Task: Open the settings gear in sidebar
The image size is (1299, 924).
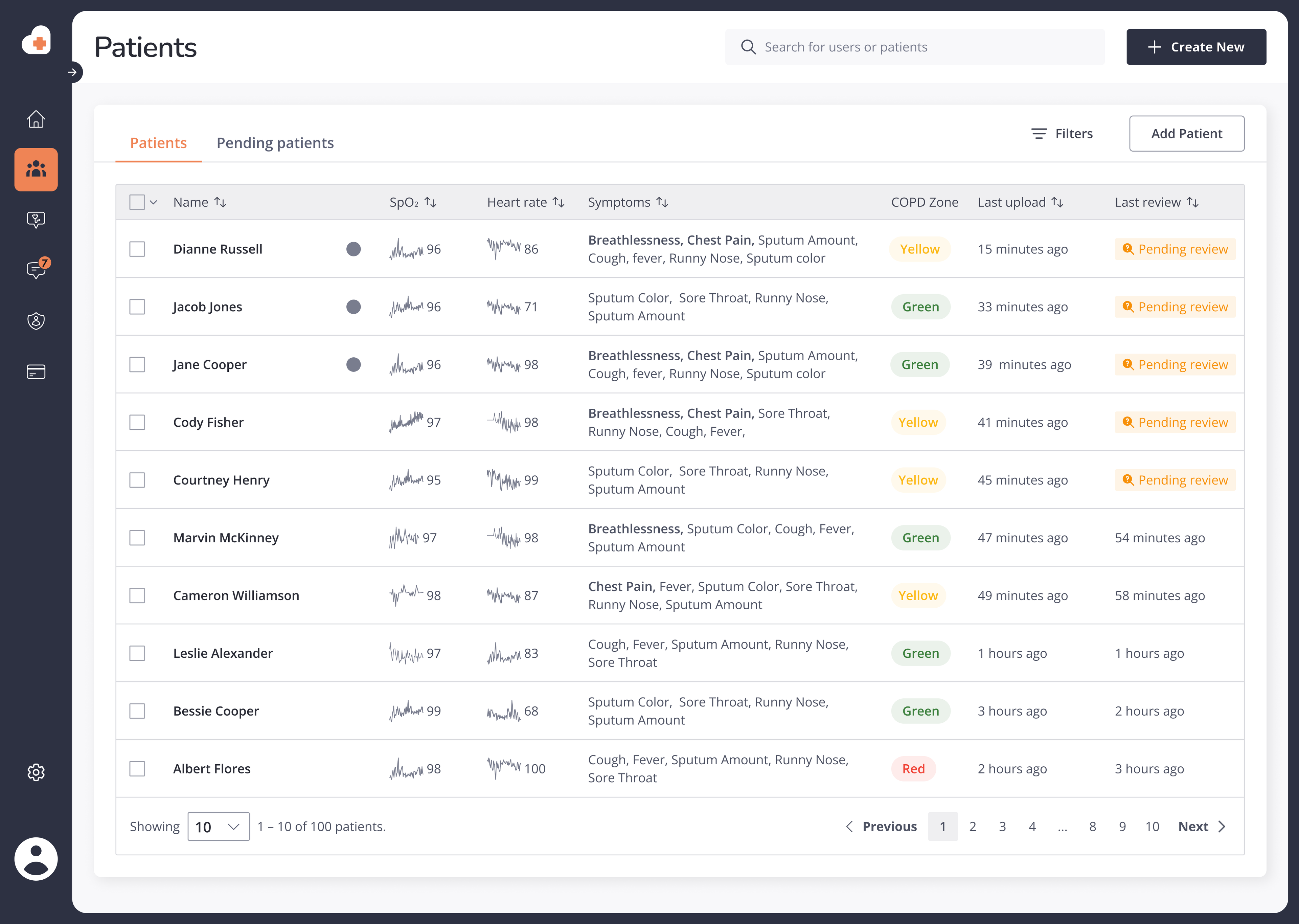Action: point(36,772)
